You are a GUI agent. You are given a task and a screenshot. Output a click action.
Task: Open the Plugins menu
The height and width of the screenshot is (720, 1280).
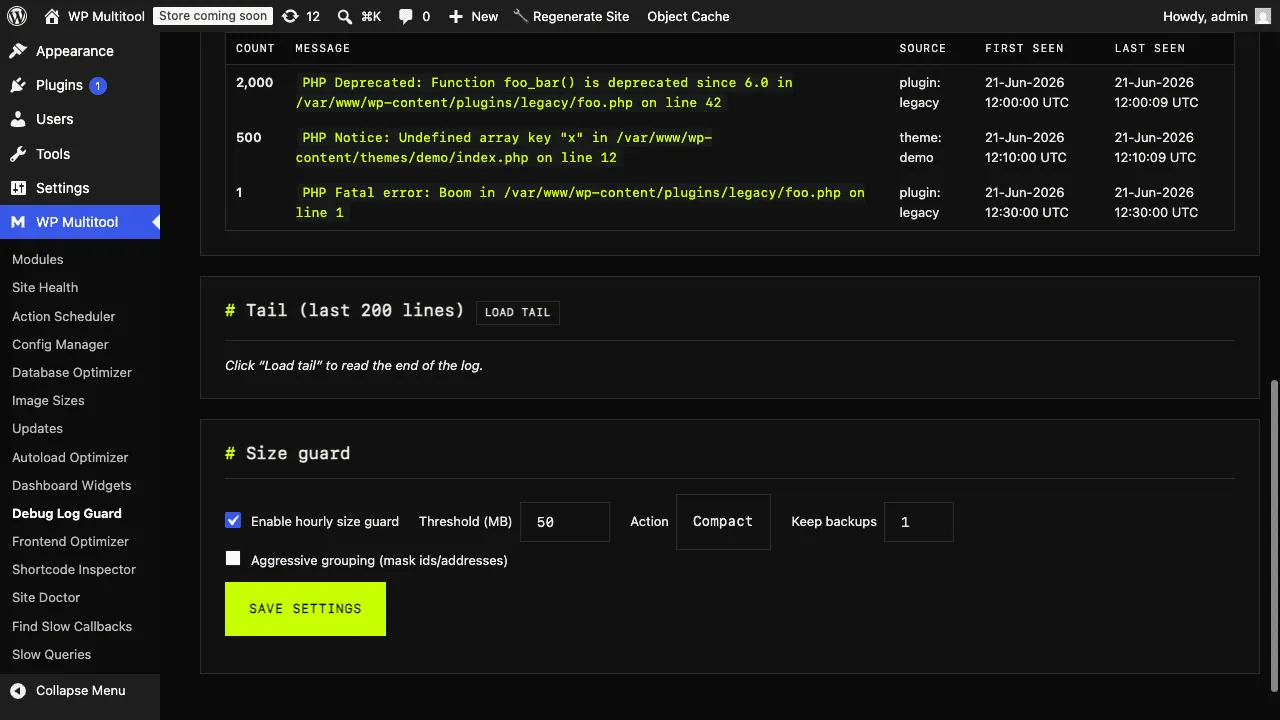(x=80, y=85)
